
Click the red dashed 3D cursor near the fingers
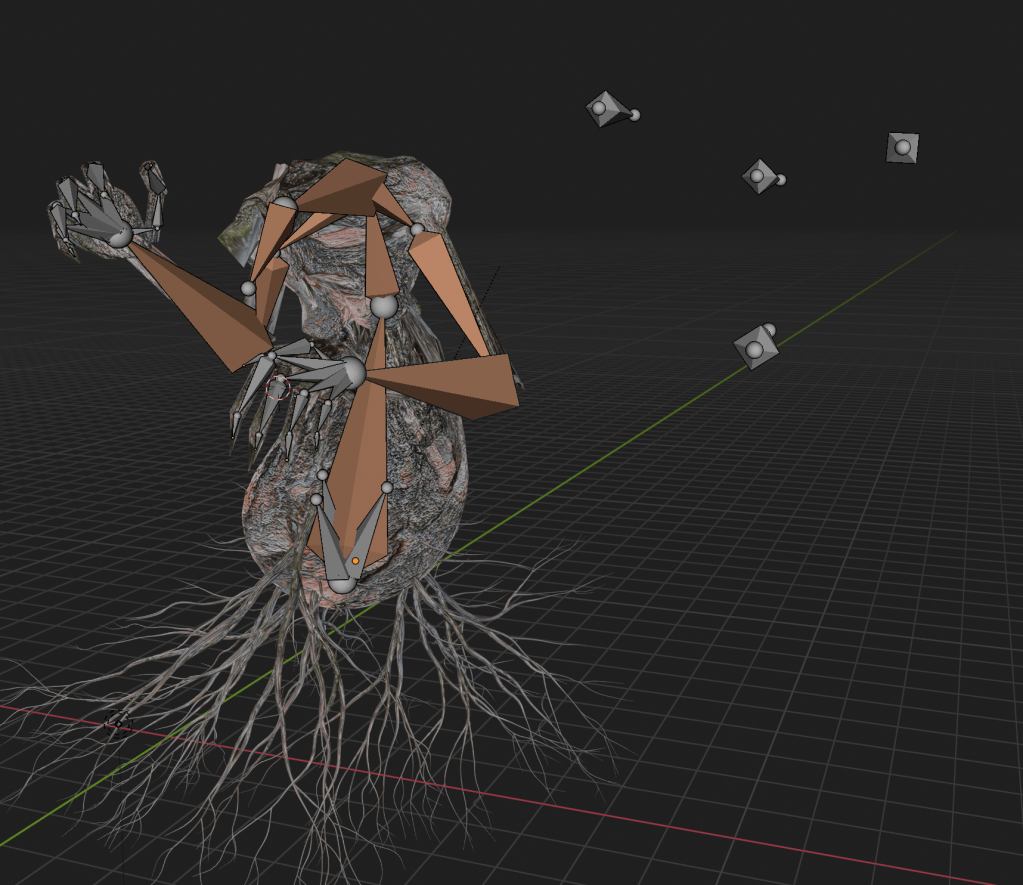coord(278,388)
